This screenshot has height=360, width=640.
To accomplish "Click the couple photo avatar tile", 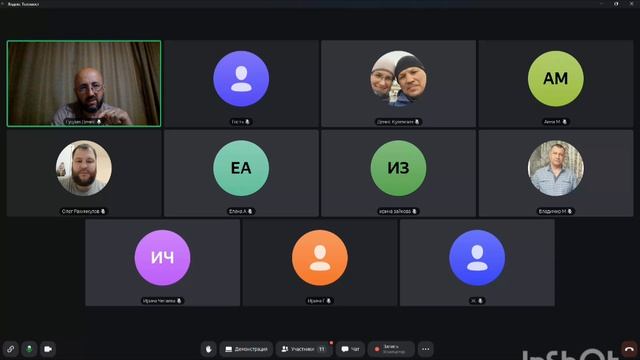I will [398, 78].
